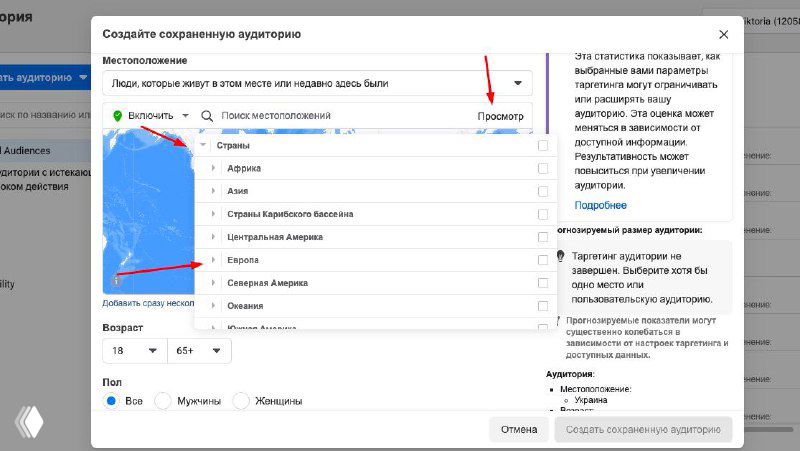Check the Океания checkbox
This screenshot has width=800, height=451.
coord(543,306)
